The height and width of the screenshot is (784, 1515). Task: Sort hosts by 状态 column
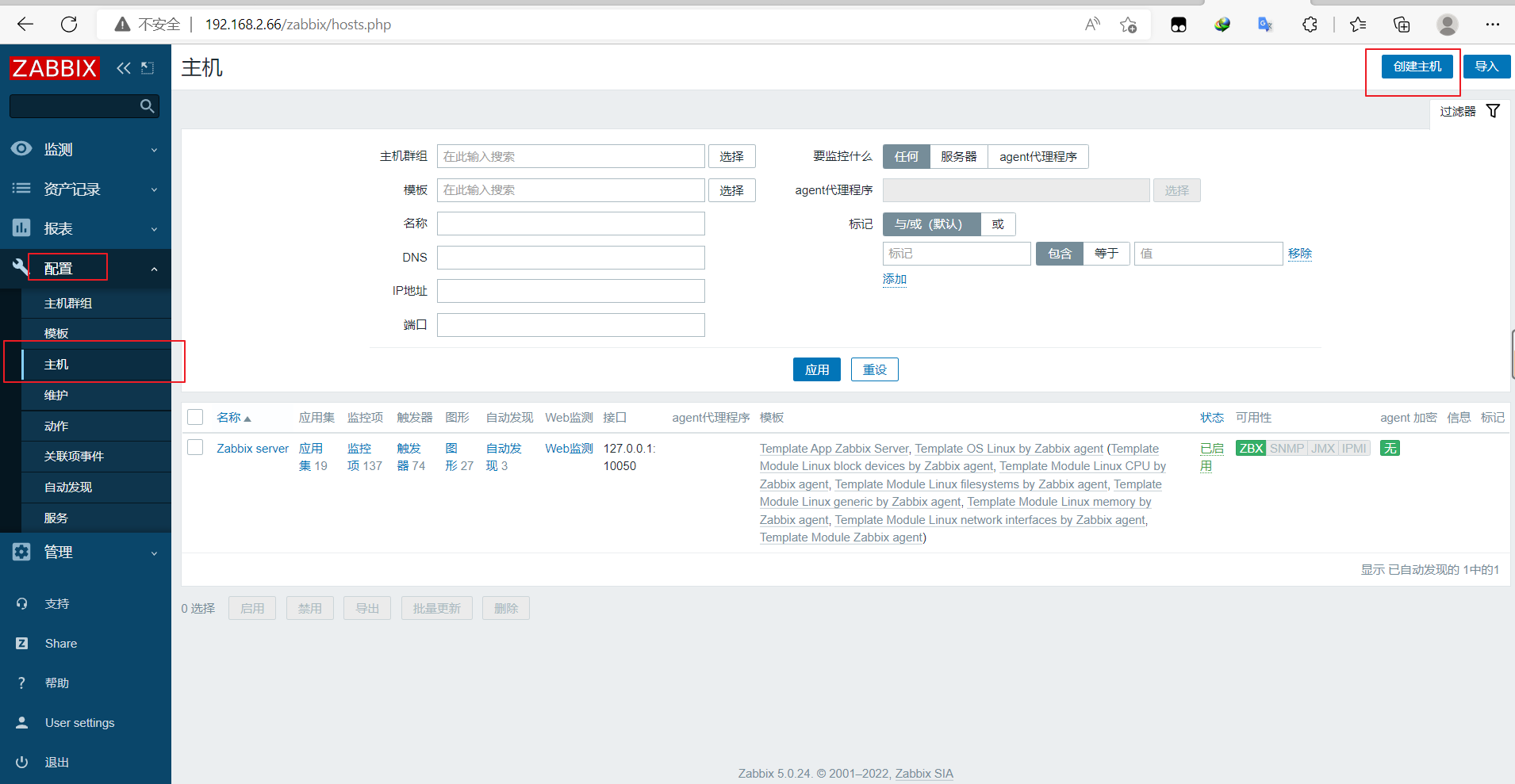click(1211, 418)
